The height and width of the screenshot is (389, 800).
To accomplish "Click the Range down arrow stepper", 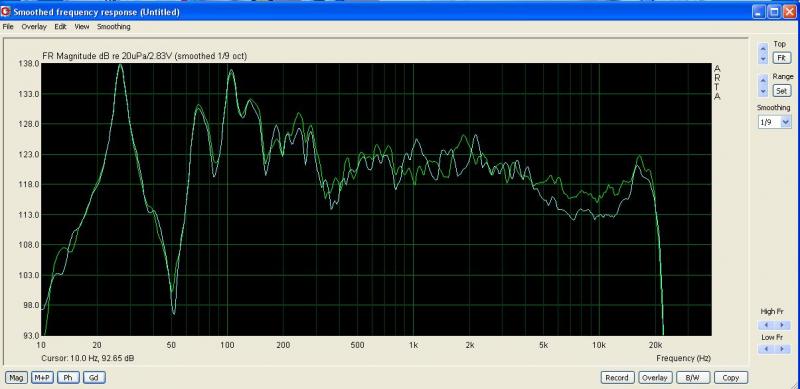I will [763, 91].
